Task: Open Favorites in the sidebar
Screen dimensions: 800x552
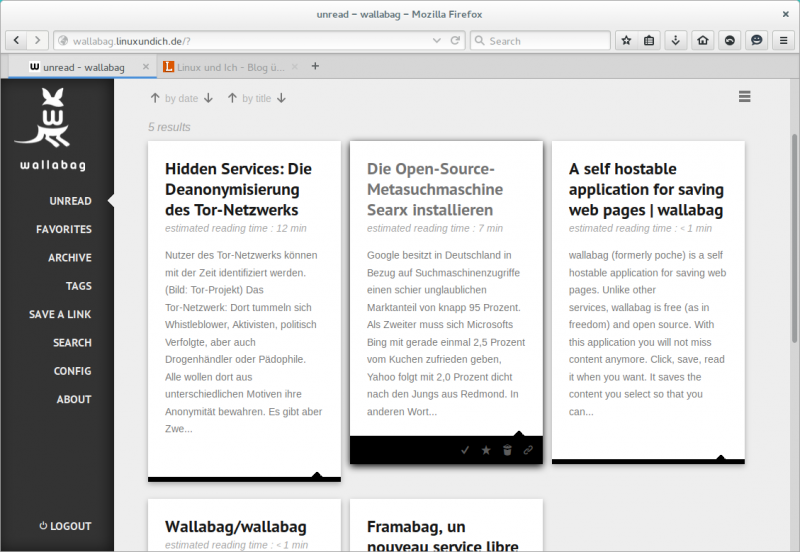Action: [x=64, y=229]
